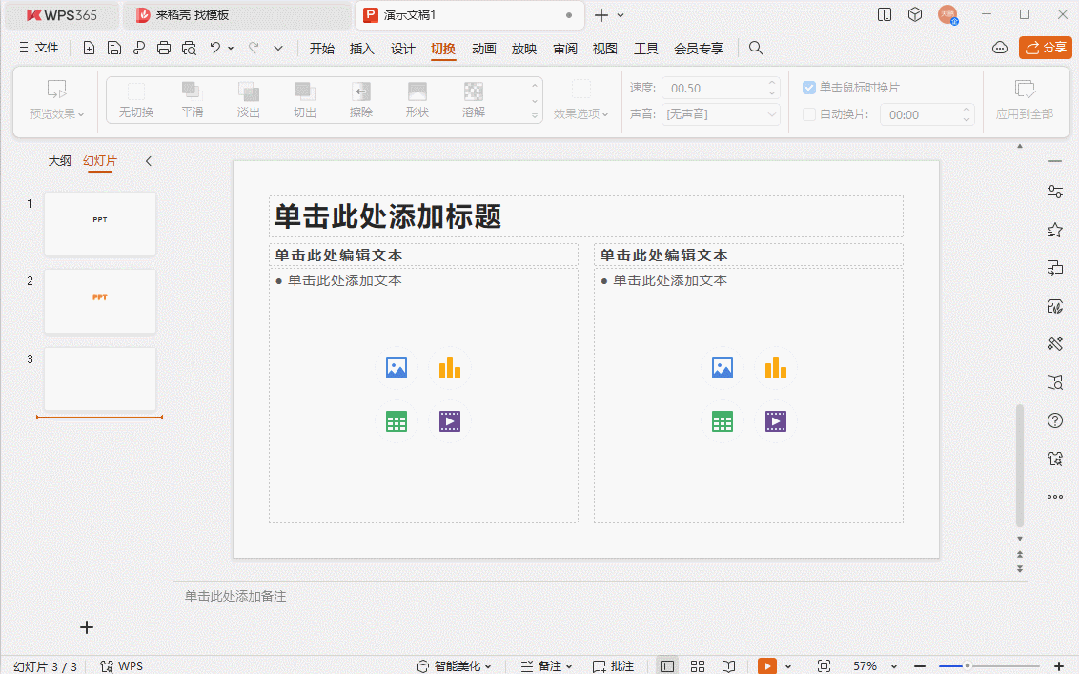1079x674 pixels.
Task: Insert chart icon in right content placeholder
Action: (775, 368)
